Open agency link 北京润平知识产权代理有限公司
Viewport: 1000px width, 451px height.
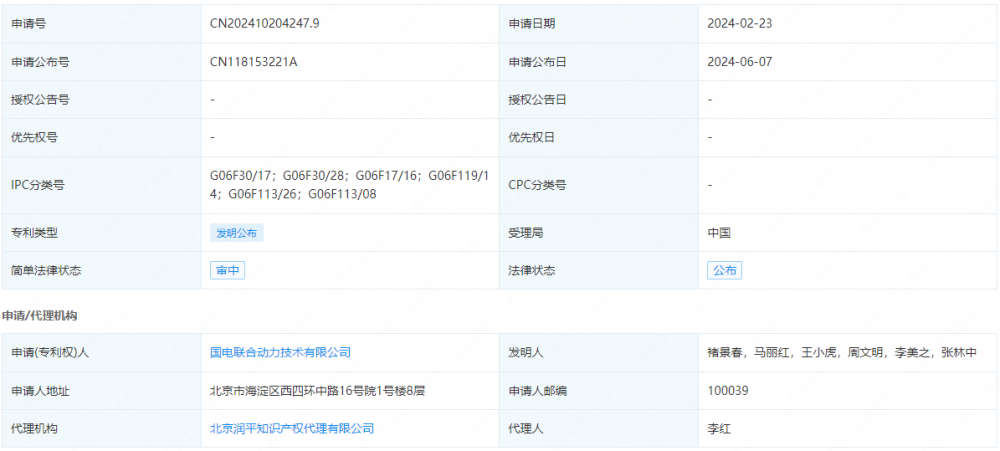click(x=292, y=428)
